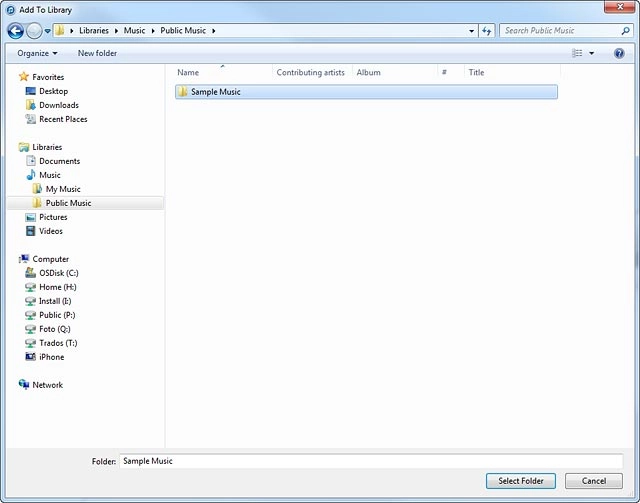Open OSDisk (C:) drive
The width and height of the screenshot is (640, 503).
[58, 273]
